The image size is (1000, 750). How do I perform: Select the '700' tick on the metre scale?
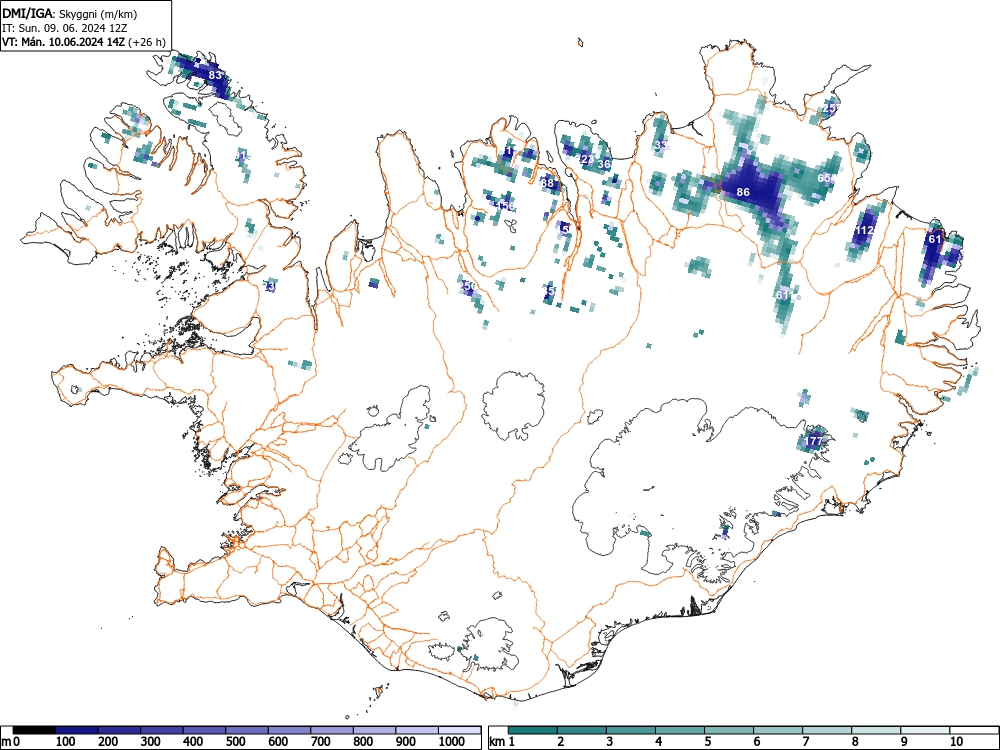(320, 742)
